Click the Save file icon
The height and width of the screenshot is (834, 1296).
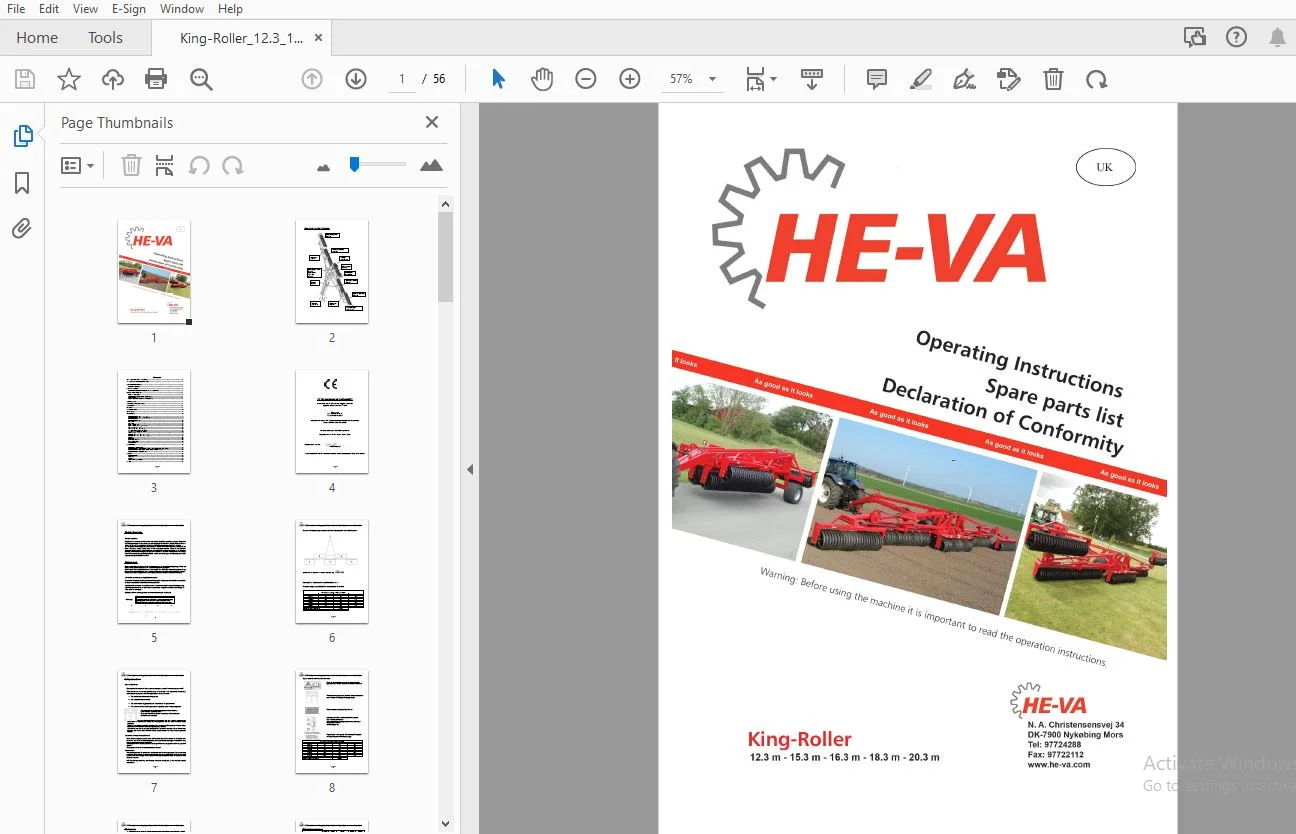point(25,80)
